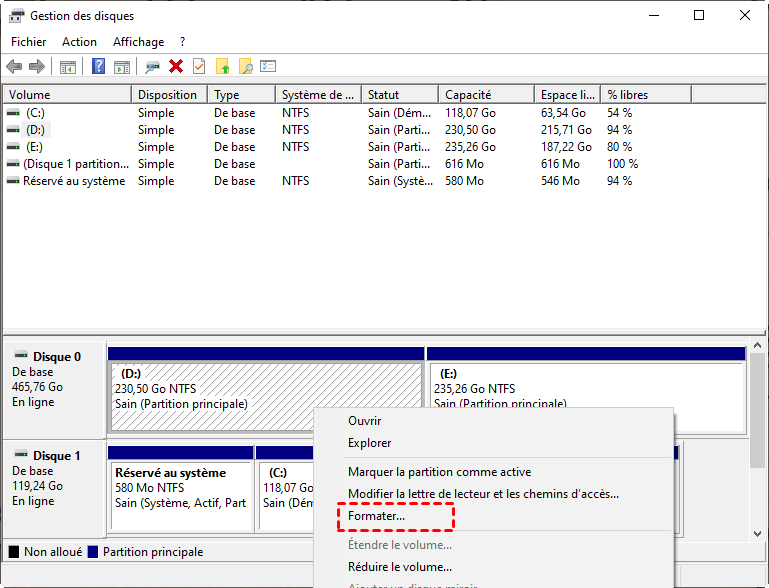
Task: Open the Action menu
Action: click(x=79, y=42)
